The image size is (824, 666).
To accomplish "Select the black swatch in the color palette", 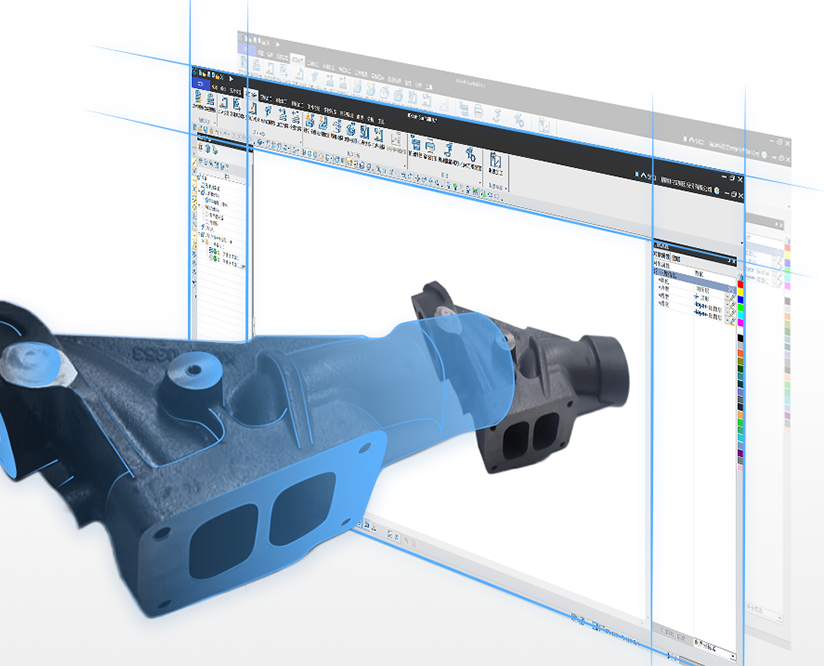I will [x=740, y=337].
